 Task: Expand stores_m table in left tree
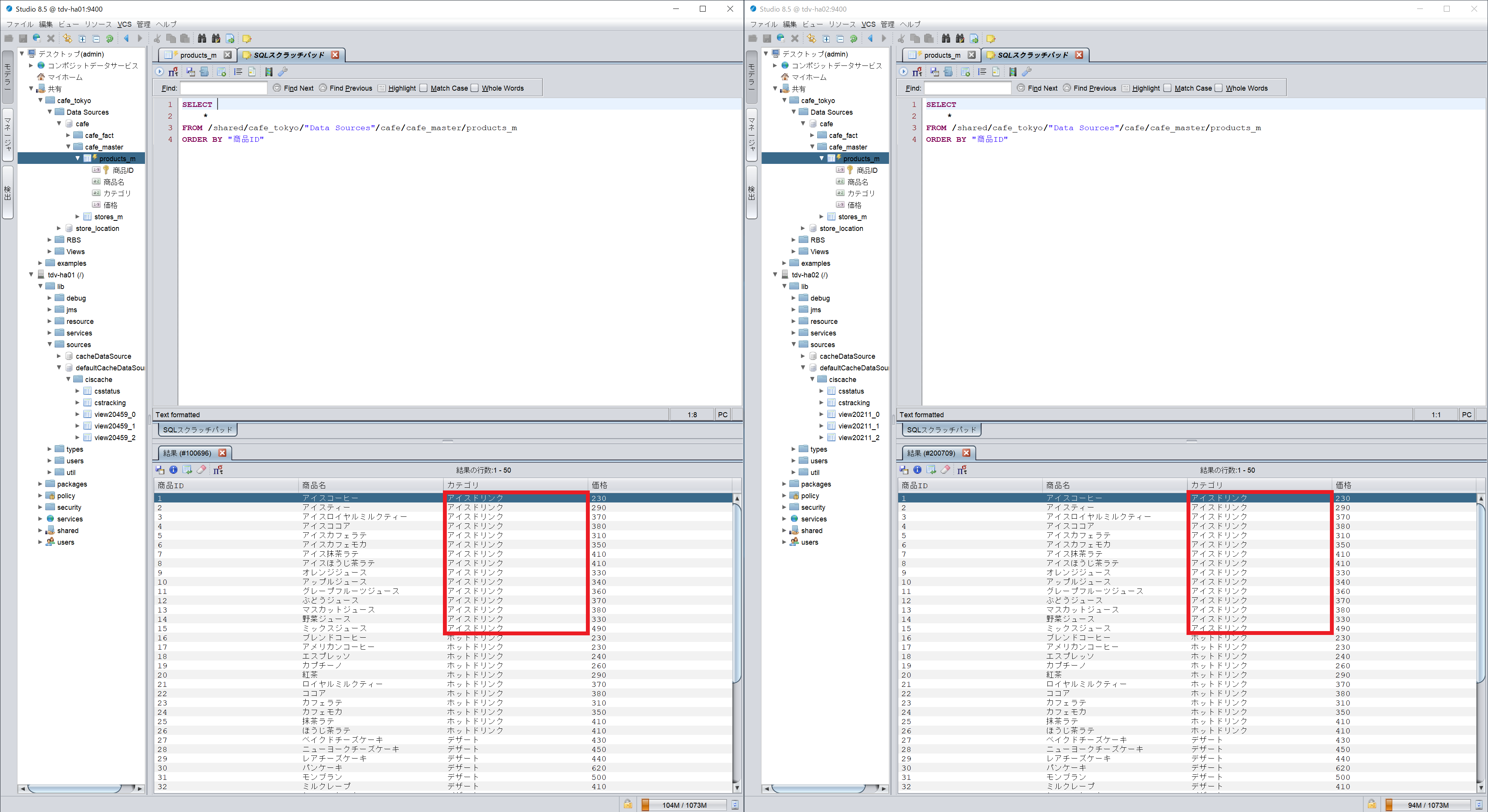(77, 217)
